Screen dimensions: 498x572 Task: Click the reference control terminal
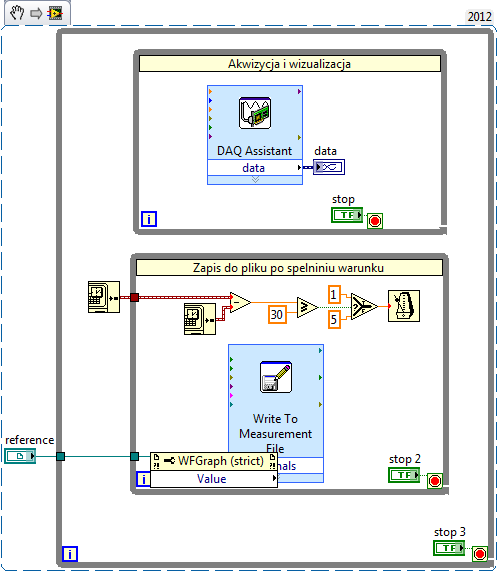click(20, 456)
